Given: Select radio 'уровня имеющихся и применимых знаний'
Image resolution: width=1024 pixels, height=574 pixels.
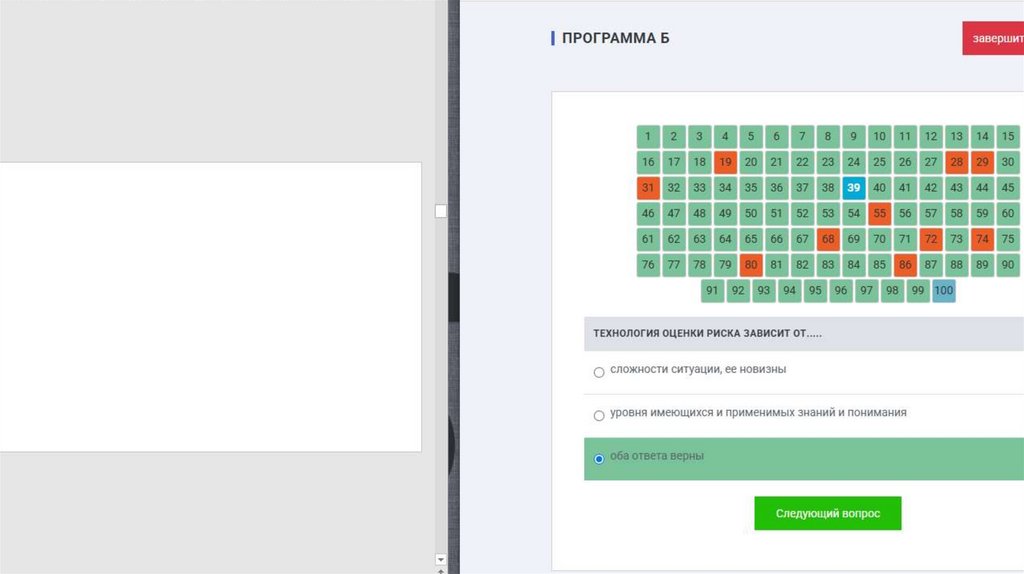Looking at the screenshot, I should 599,415.
